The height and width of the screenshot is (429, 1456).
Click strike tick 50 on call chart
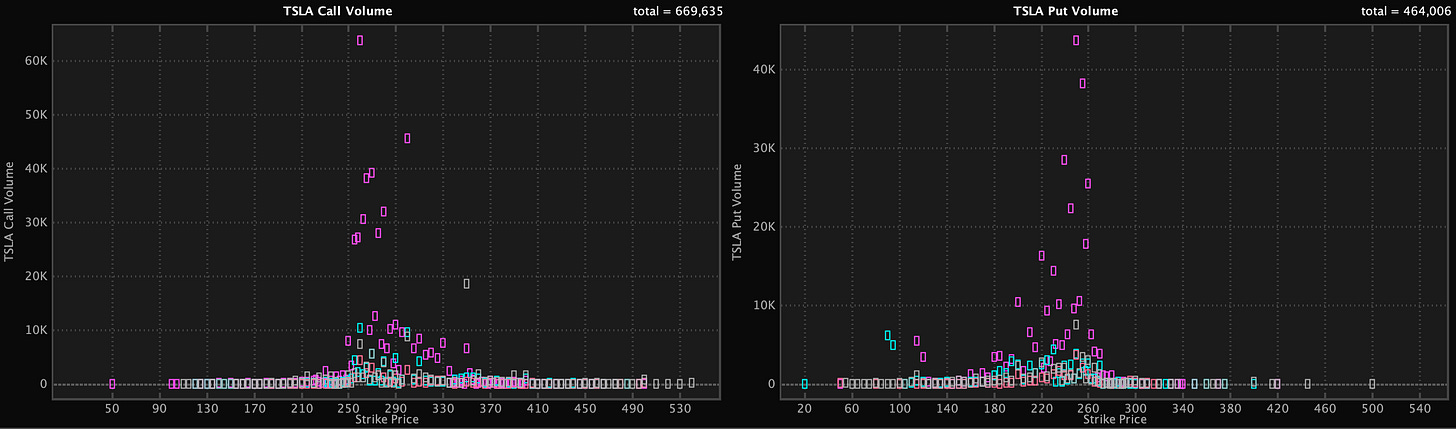(112, 409)
